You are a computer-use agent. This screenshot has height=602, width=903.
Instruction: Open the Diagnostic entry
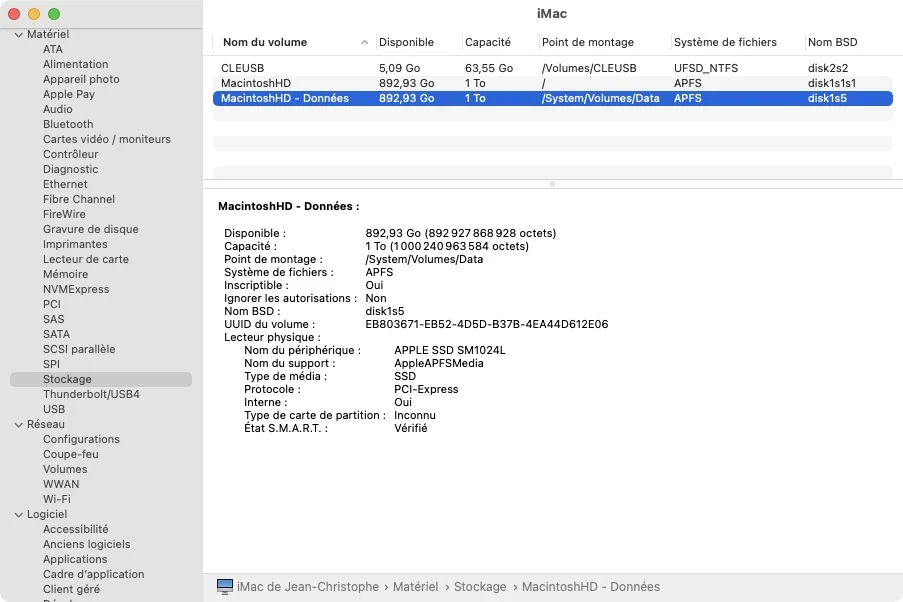coord(70,169)
